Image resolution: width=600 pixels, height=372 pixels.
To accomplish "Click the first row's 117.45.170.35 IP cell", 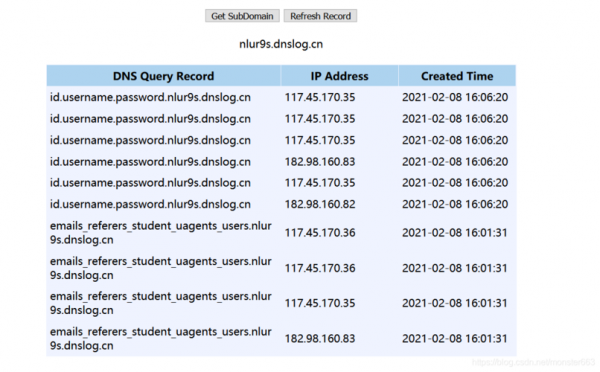I will point(320,97).
